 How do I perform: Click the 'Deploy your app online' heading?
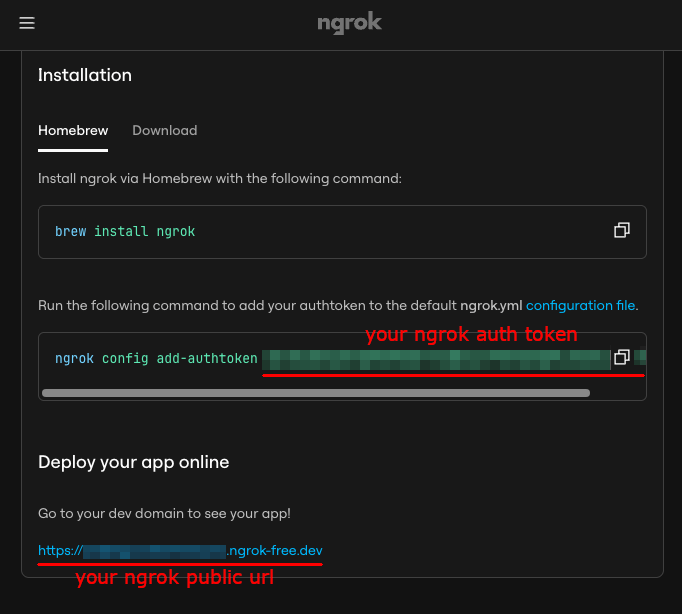click(134, 462)
